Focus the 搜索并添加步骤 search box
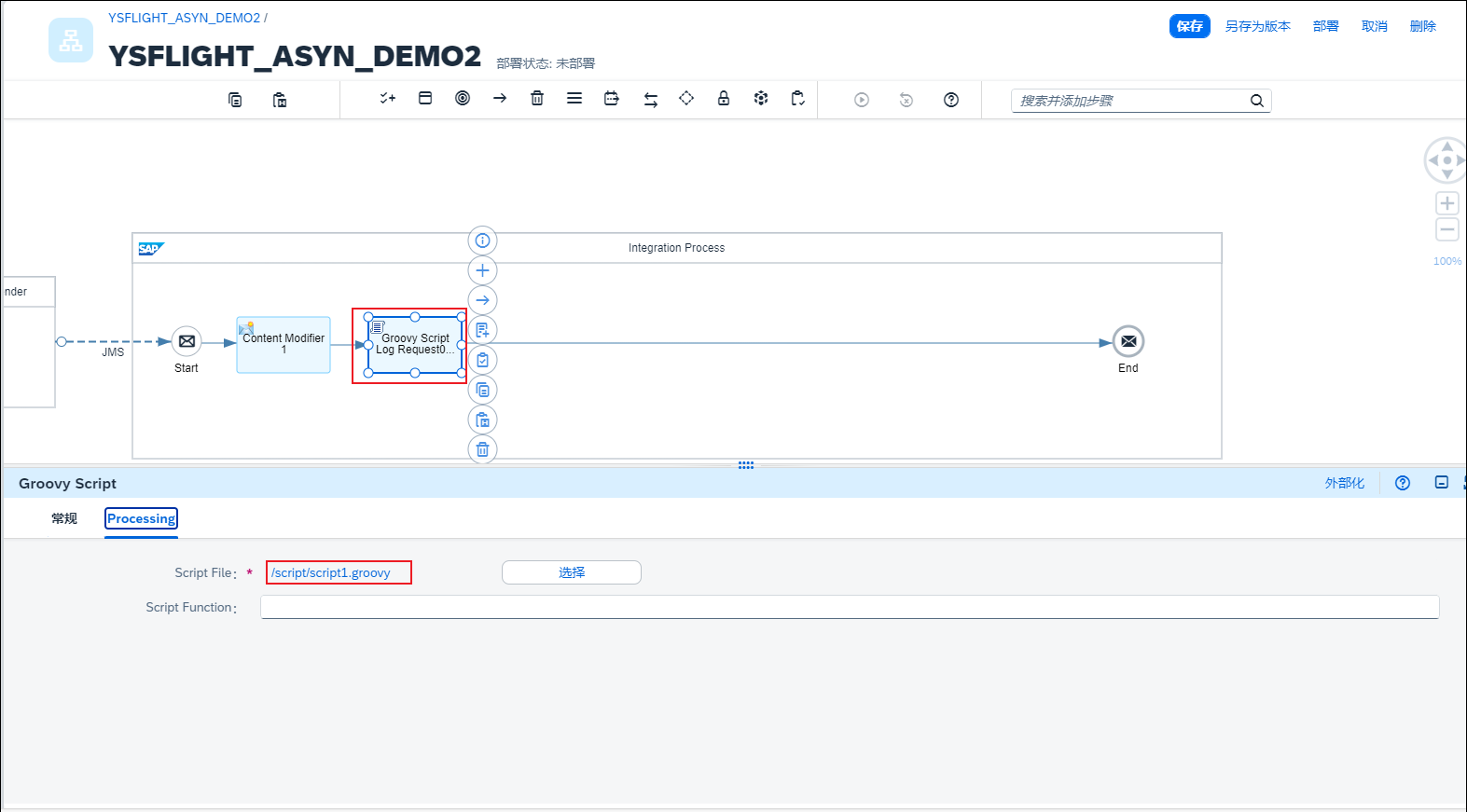The image size is (1467, 812). point(1130,101)
